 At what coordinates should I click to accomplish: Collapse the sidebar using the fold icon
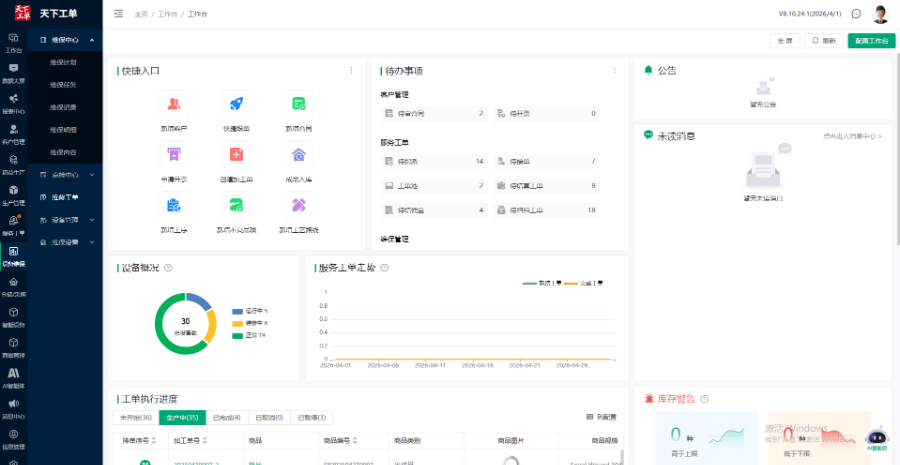119,14
